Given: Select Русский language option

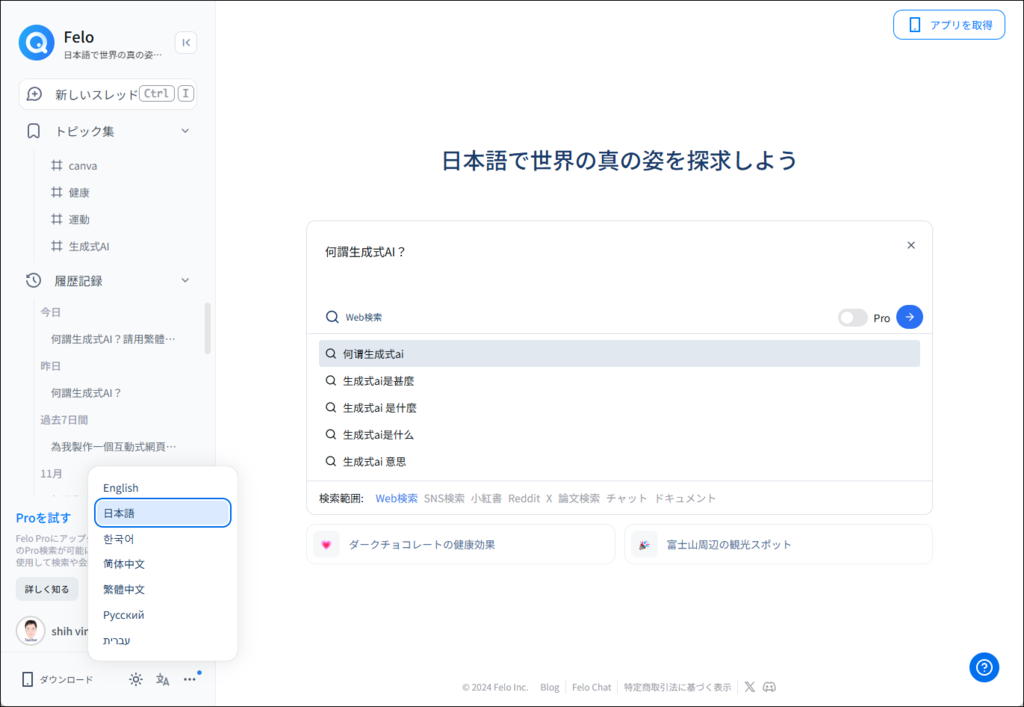Looking at the screenshot, I should click(x=163, y=615).
